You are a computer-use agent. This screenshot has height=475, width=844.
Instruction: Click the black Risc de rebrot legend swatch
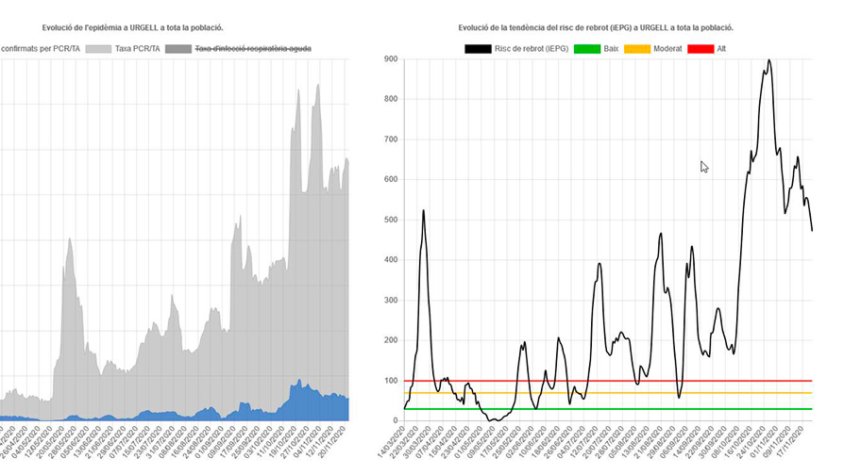[476, 48]
